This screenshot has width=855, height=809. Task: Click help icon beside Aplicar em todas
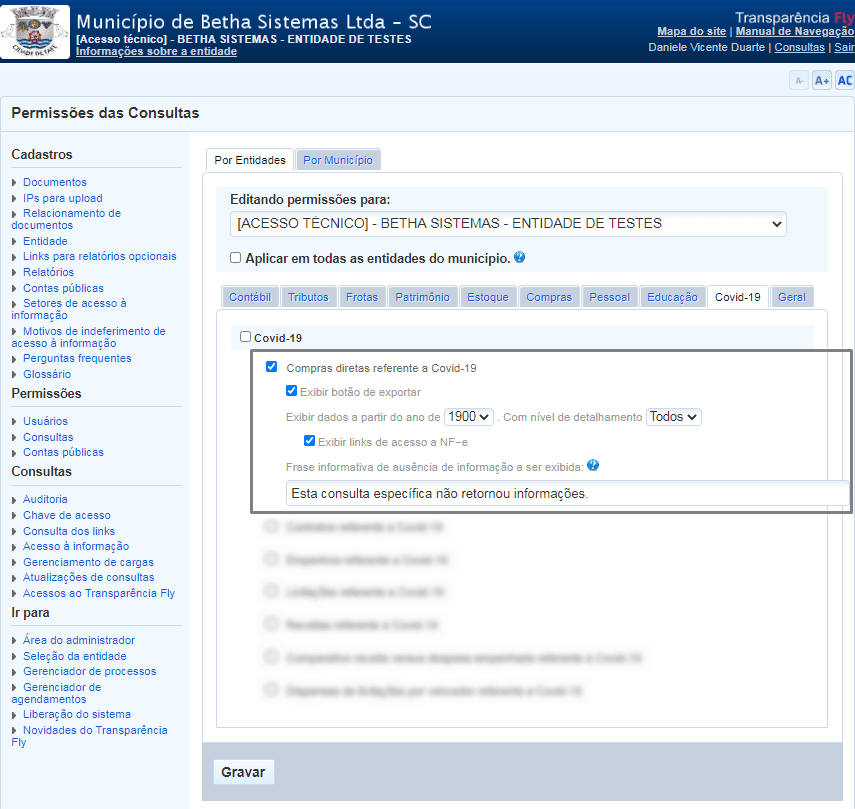(520, 258)
